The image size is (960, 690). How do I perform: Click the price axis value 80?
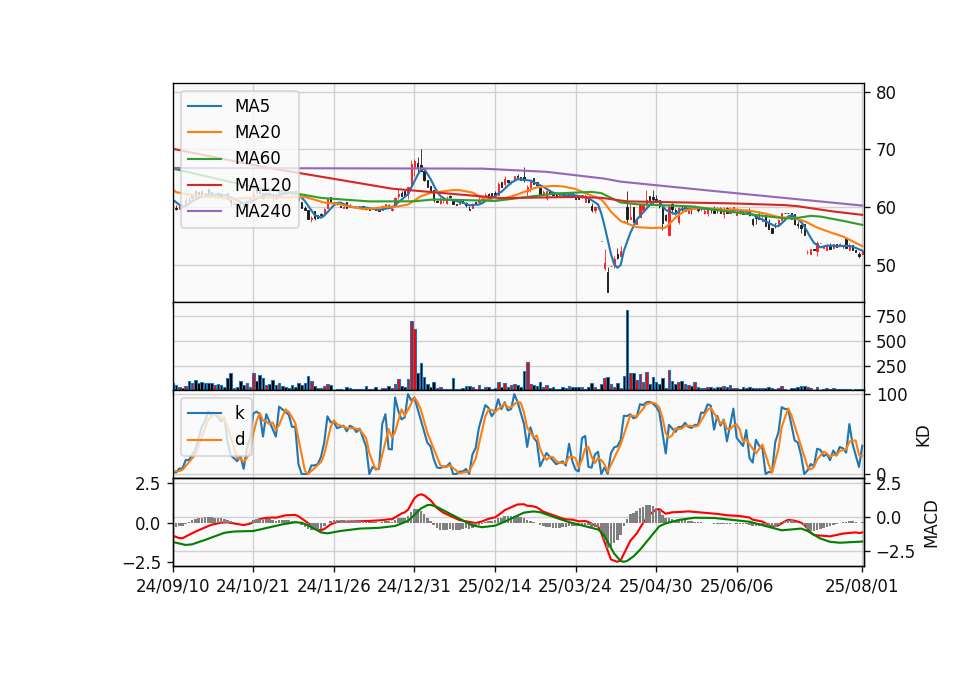point(885,93)
